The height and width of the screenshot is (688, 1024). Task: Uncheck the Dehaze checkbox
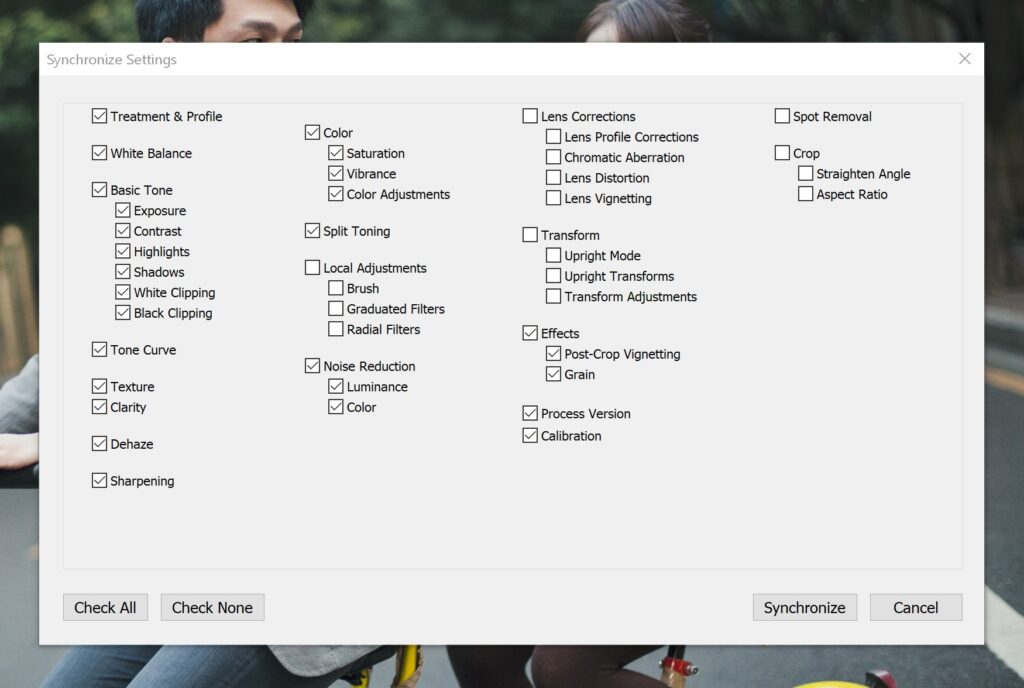click(x=99, y=444)
